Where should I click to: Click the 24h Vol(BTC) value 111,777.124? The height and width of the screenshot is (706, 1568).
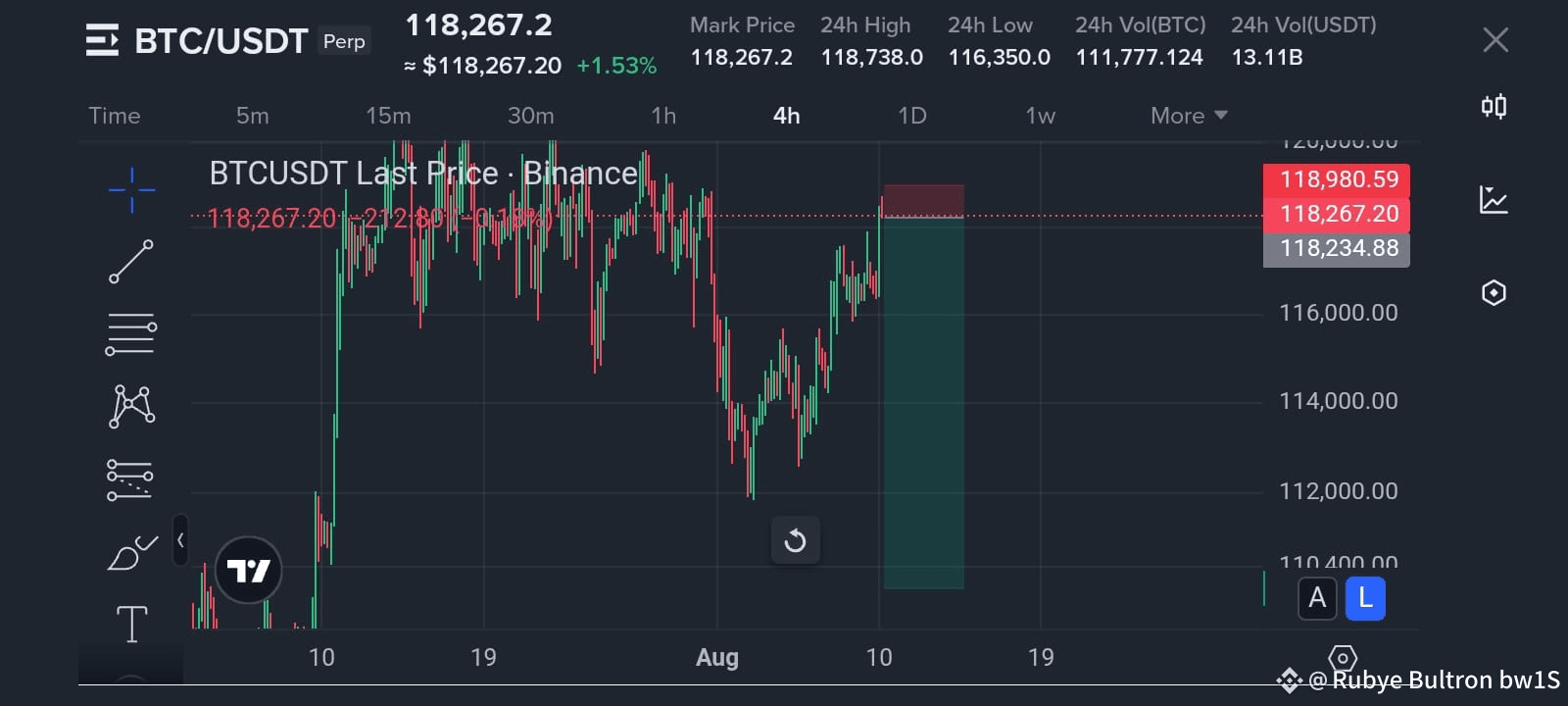(1139, 58)
